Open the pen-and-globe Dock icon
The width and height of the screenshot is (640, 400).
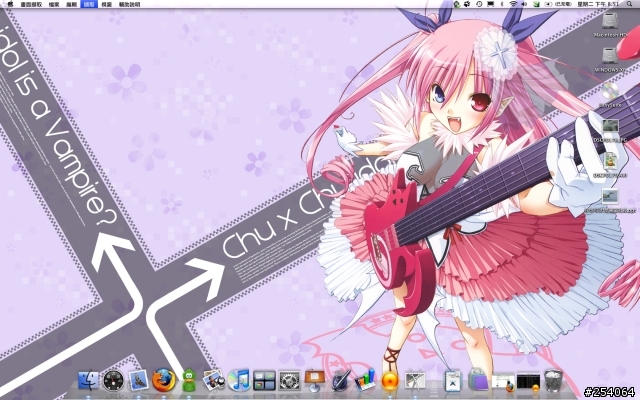(340, 380)
